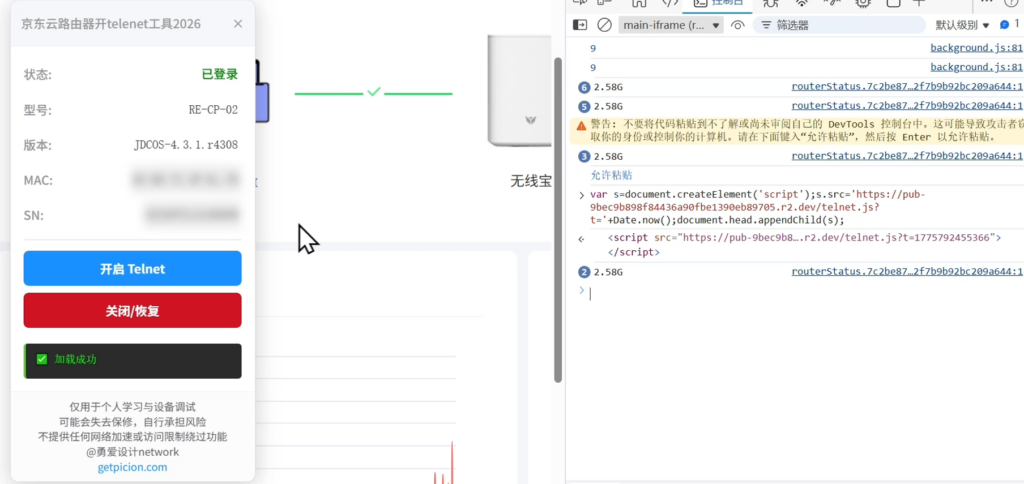1024x484 pixels.
Task: Open the main-iframe context dropdown
Action: [x=671, y=25]
